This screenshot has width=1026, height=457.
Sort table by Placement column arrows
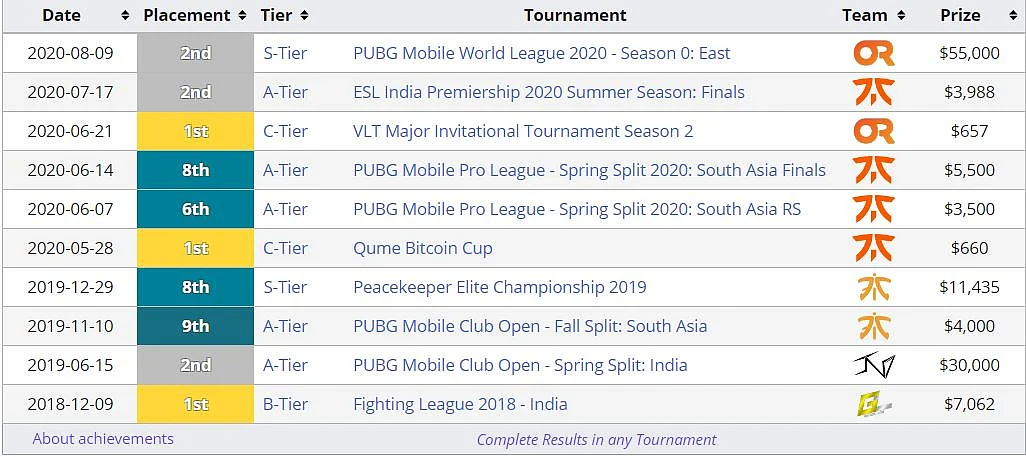[242, 16]
